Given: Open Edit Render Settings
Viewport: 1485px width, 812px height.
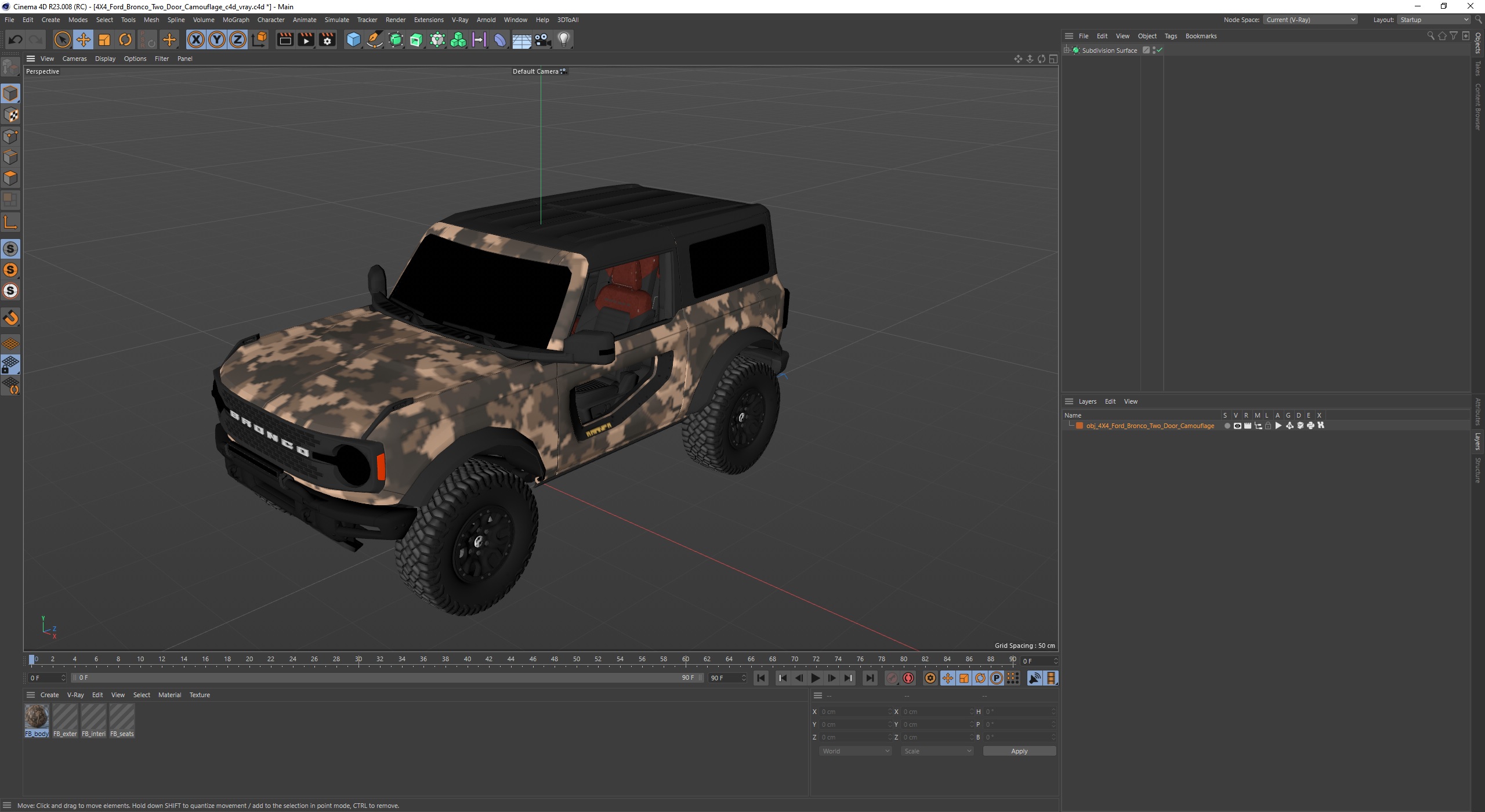Looking at the screenshot, I should point(328,39).
